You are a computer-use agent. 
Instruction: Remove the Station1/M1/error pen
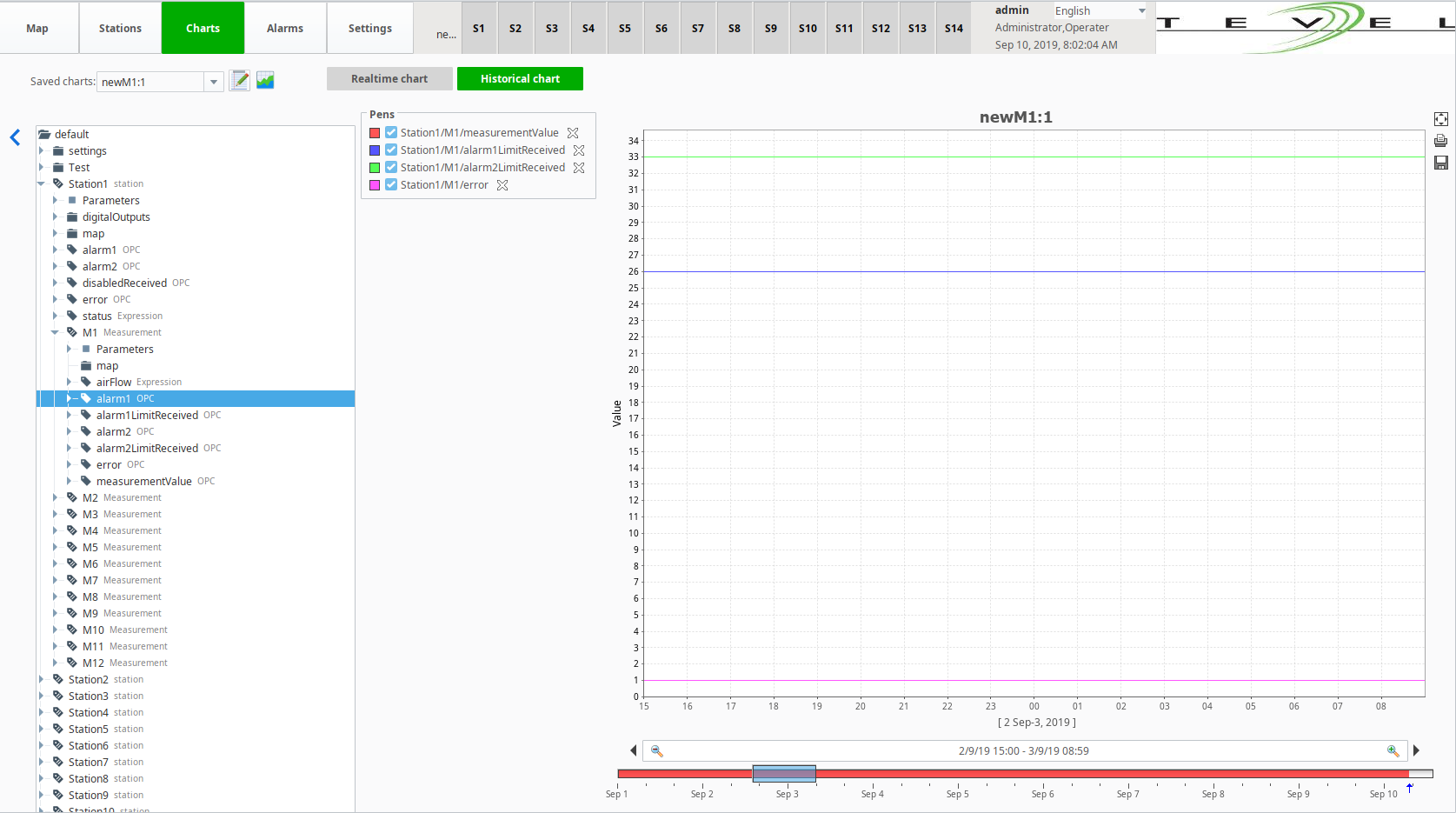[x=502, y=185]
